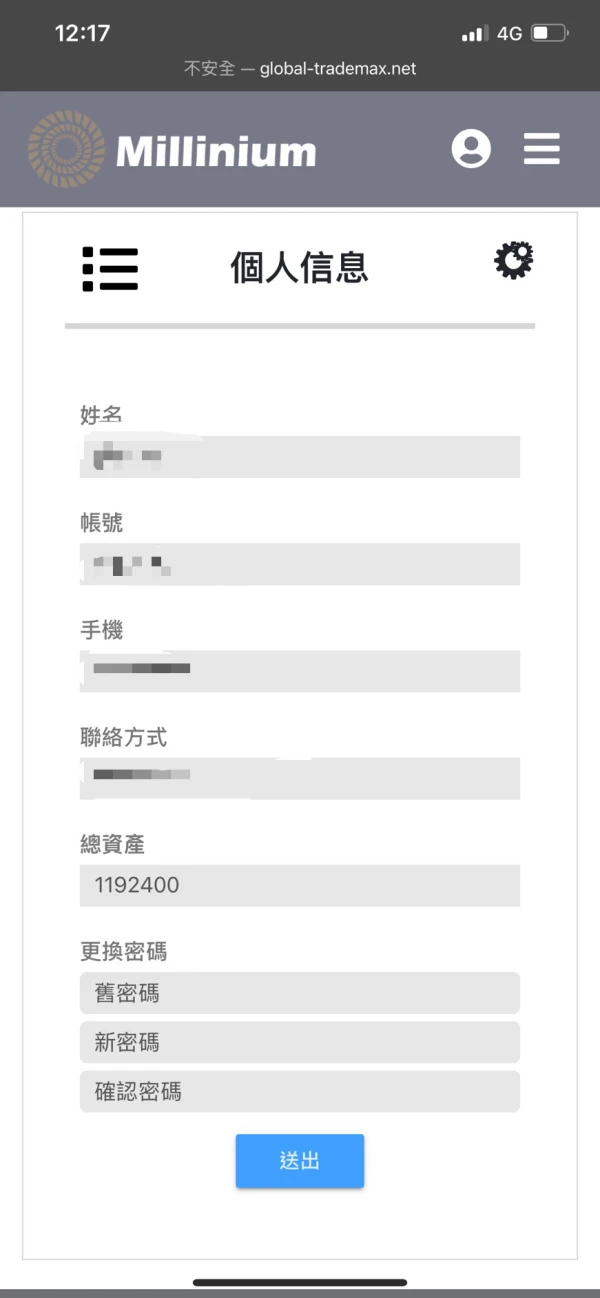Tap the global-trademax.net address bar

pyautogui.click(x=300, y=69)
